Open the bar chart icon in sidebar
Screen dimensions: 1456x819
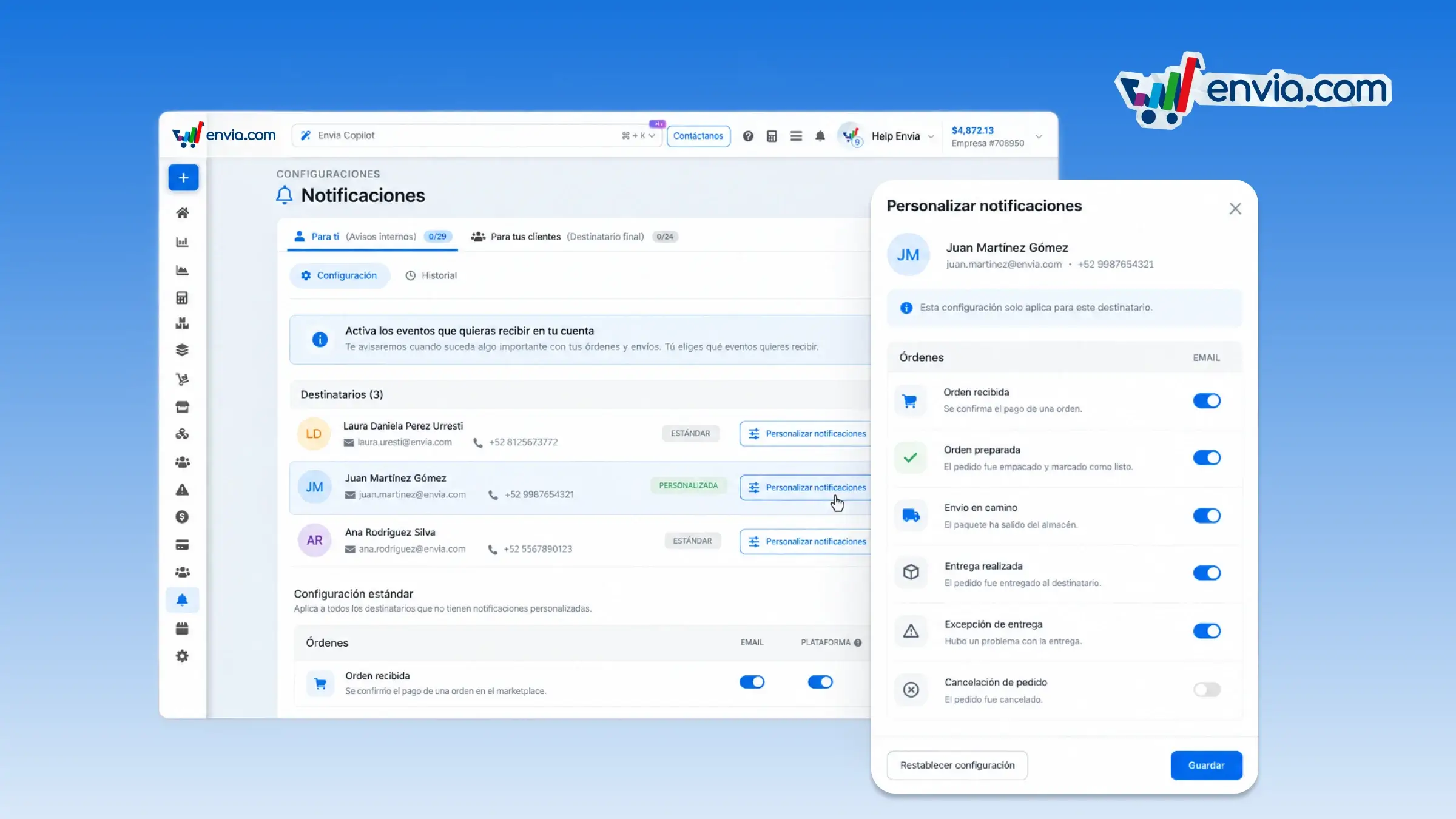pos(182,242)
